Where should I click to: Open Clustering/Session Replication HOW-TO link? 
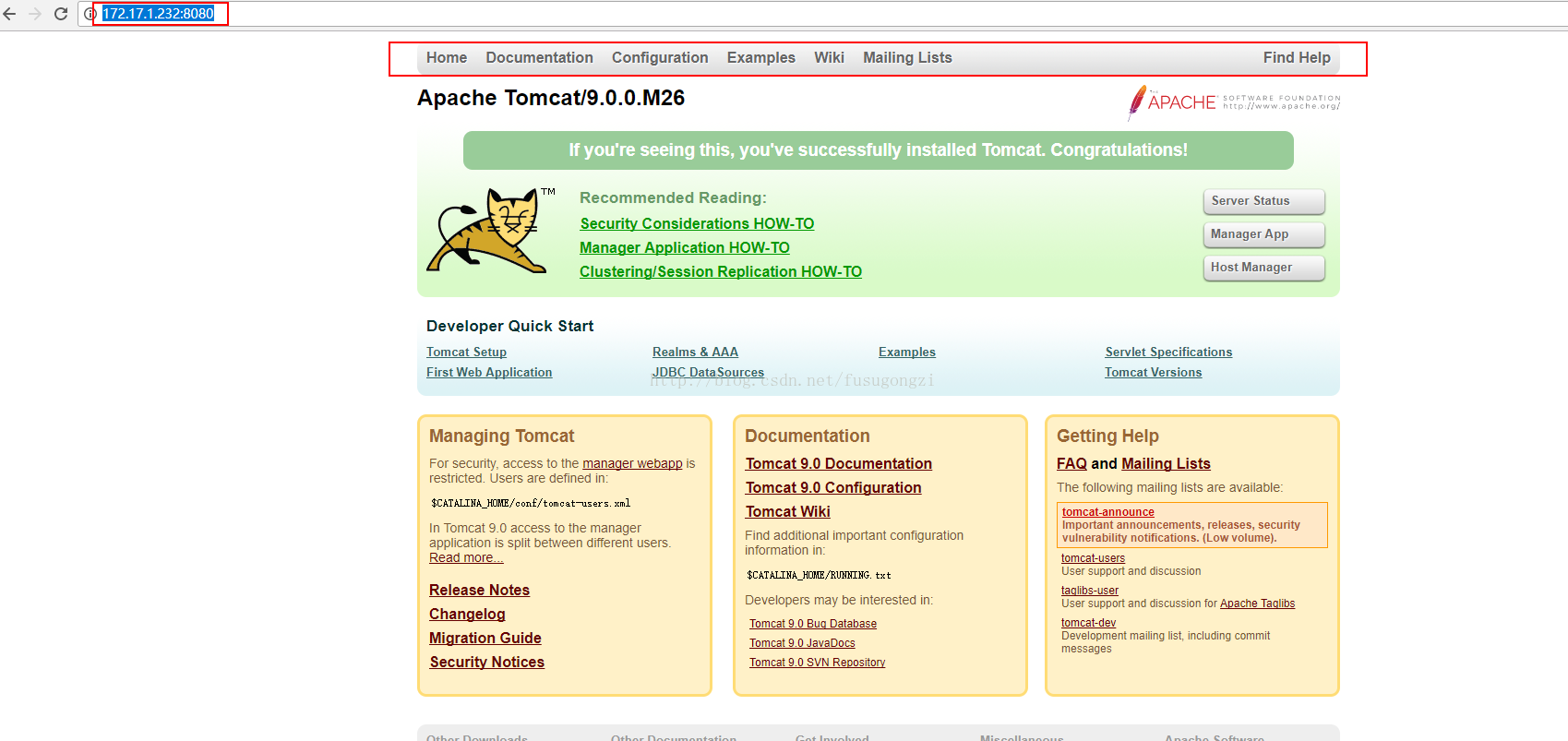click(721, 271)
